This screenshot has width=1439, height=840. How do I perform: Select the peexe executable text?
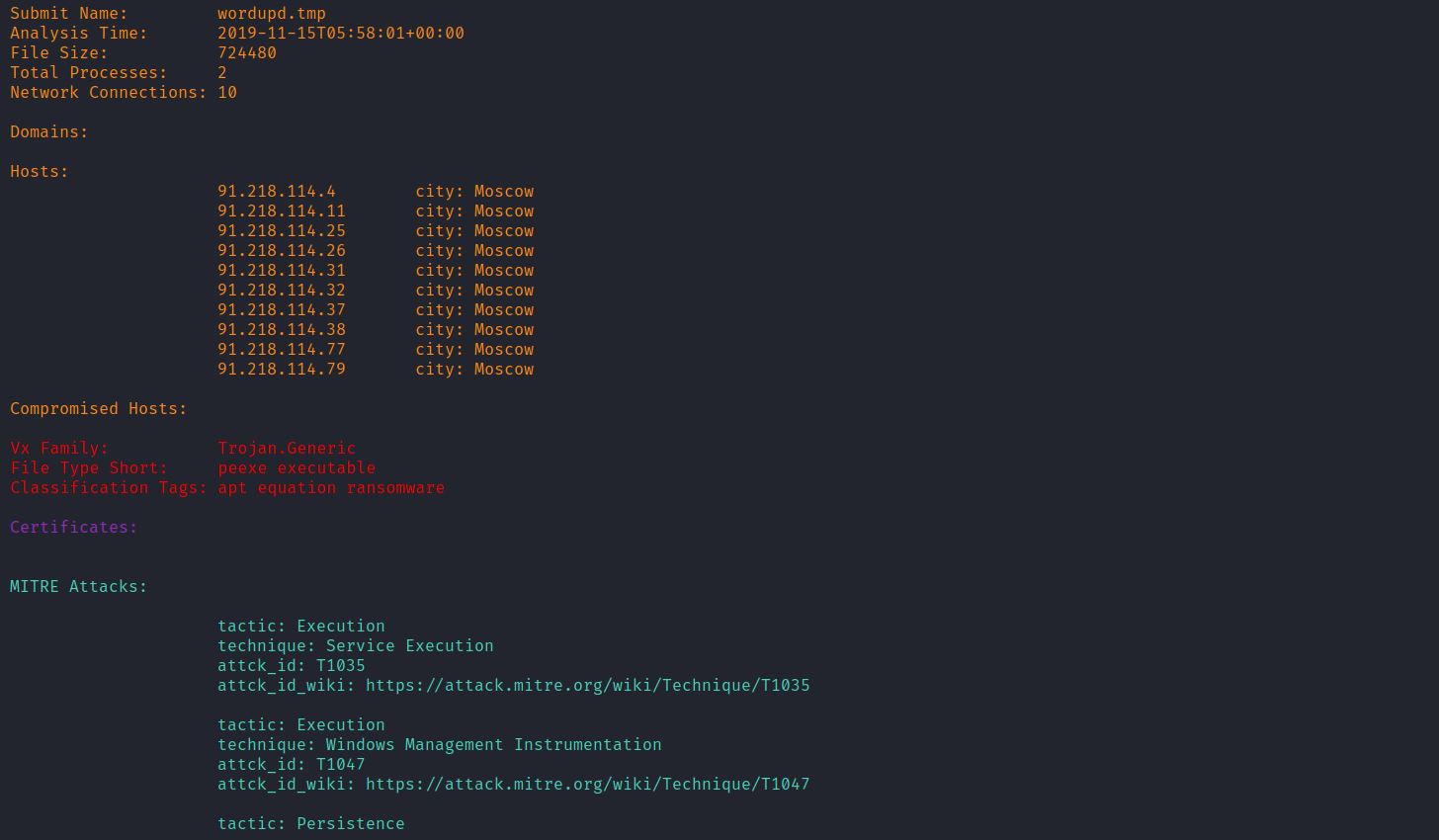click(296, 468)
